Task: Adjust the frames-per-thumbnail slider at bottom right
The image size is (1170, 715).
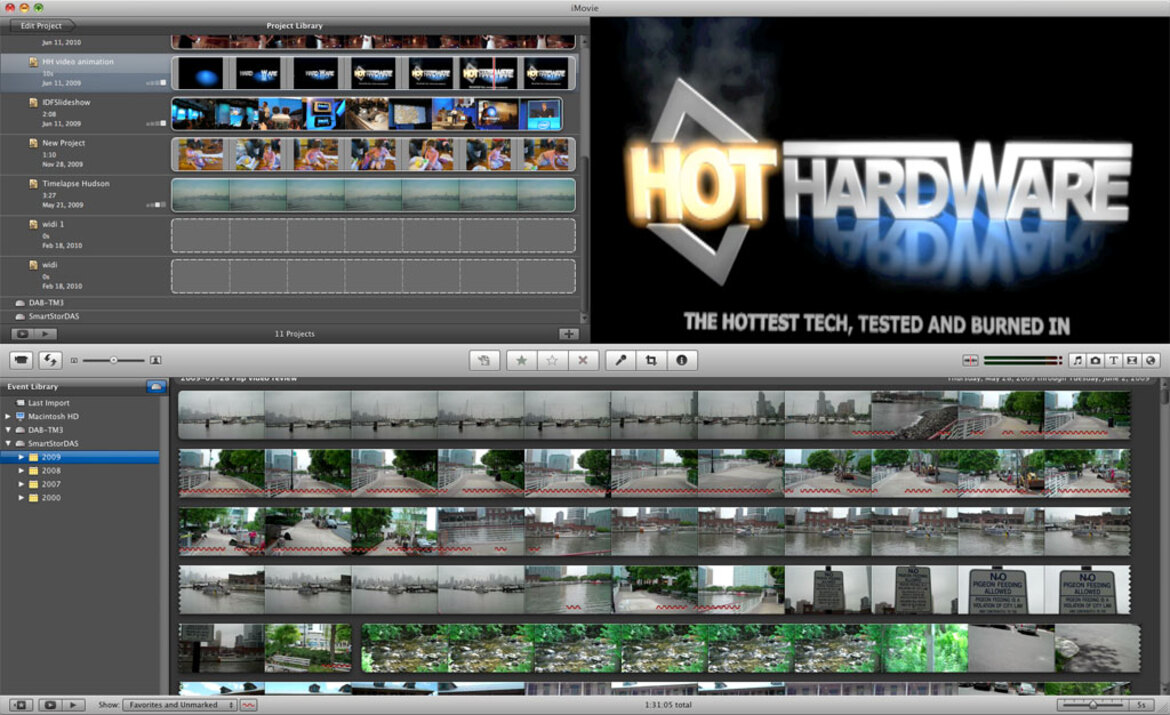Action: [1092, 705]
